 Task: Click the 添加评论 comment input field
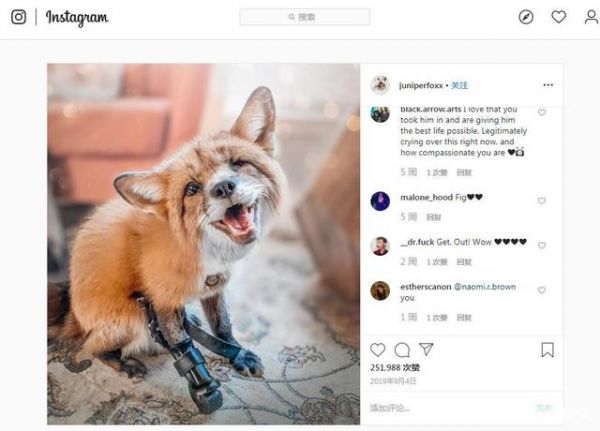440,408
